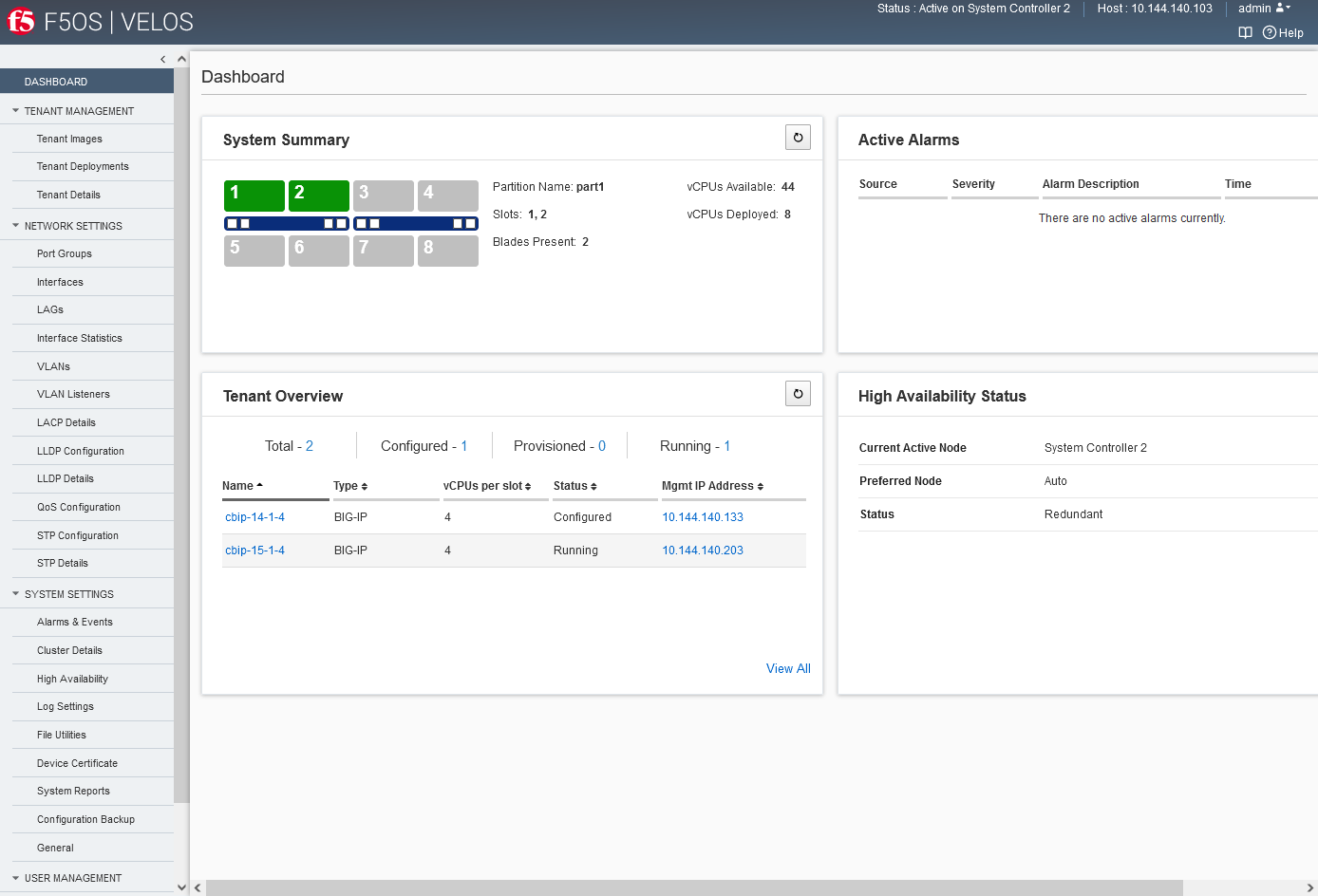Select empty slot 3
The width and height of the screenshot is (1318, 896).
384,196
